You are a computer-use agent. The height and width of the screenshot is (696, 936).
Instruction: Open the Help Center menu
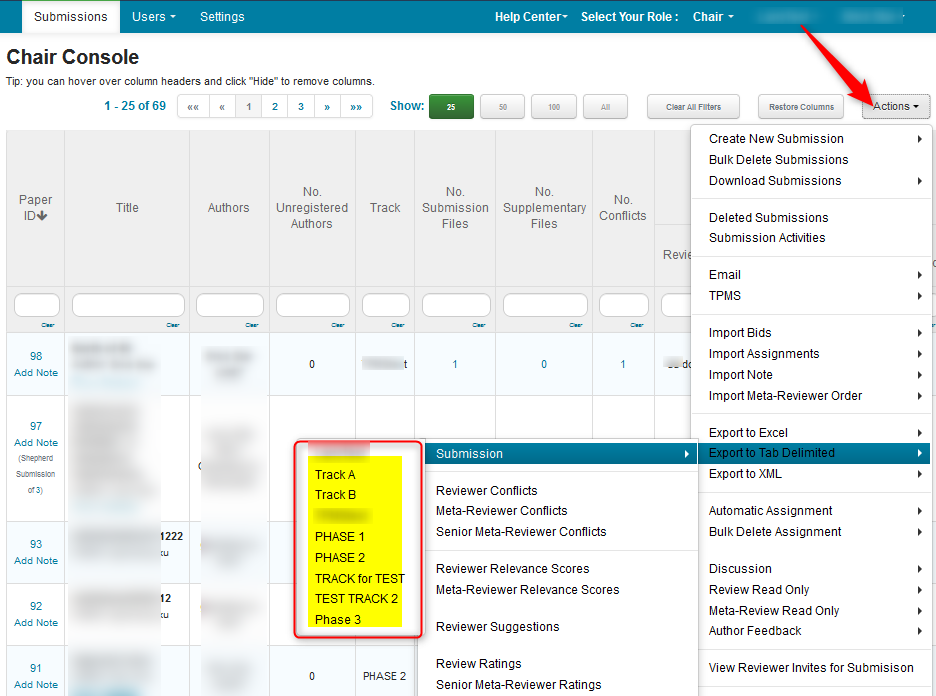coord(531,17)
